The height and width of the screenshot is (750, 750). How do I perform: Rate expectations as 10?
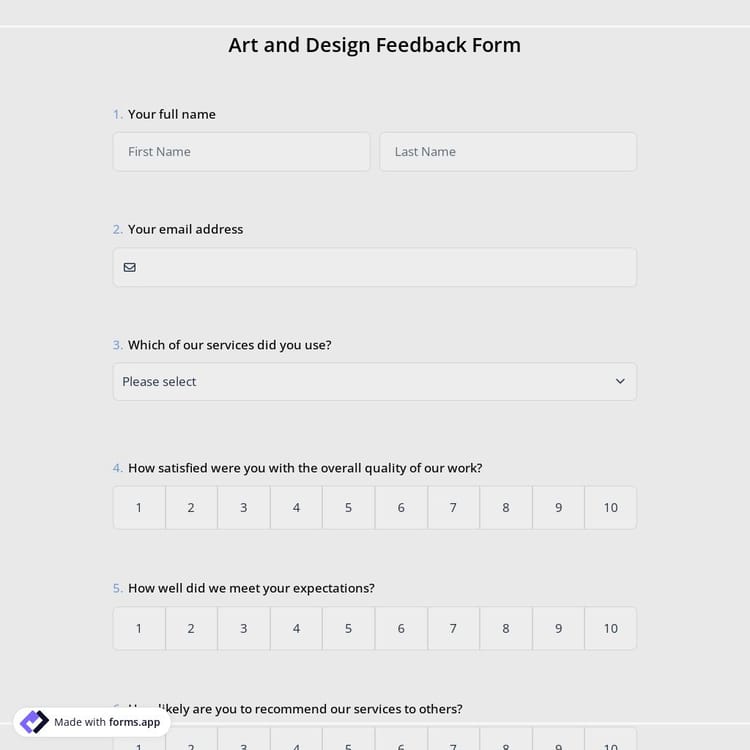pos(610,628)
